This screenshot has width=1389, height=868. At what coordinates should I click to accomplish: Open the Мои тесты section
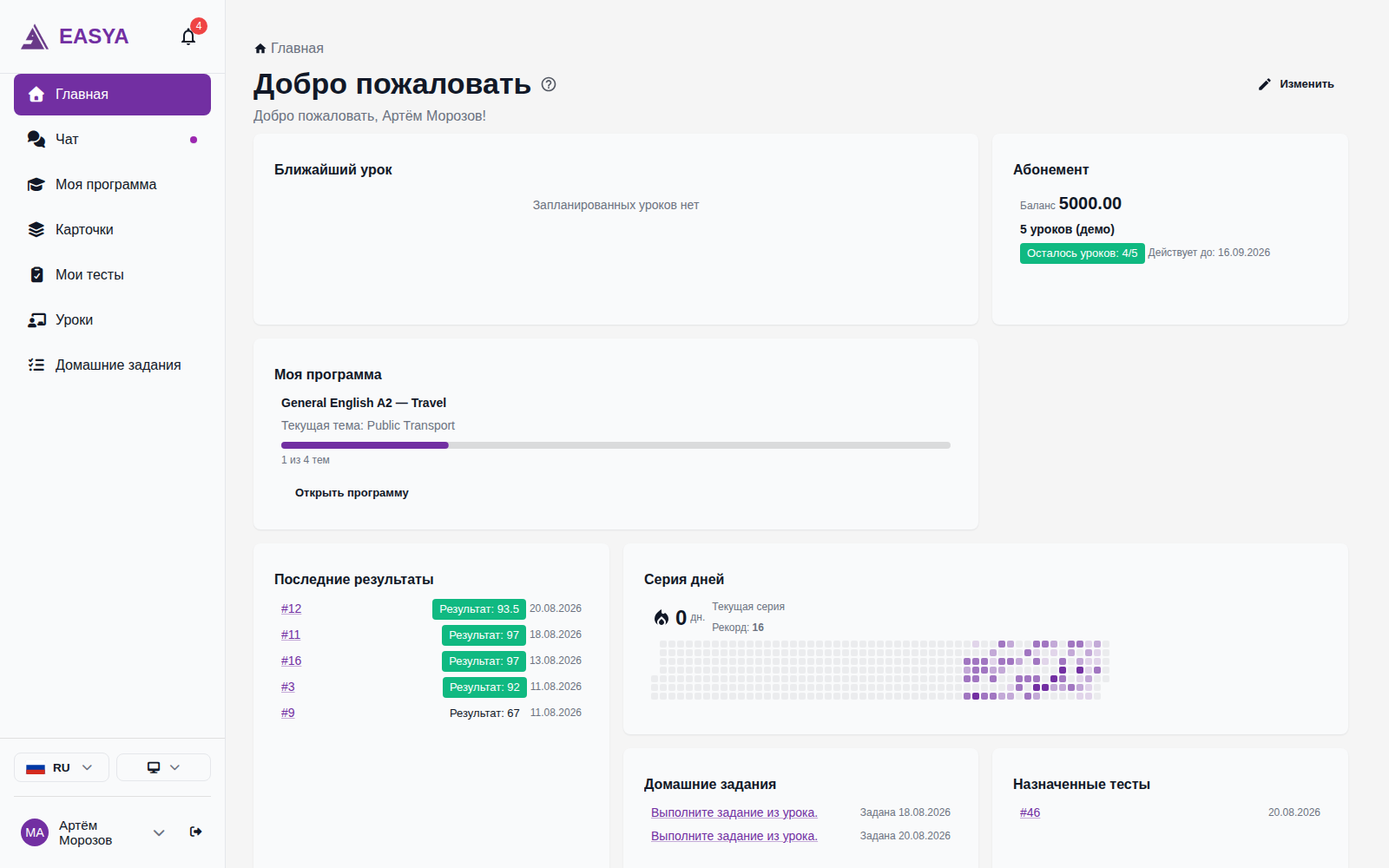tap(112, 275)
